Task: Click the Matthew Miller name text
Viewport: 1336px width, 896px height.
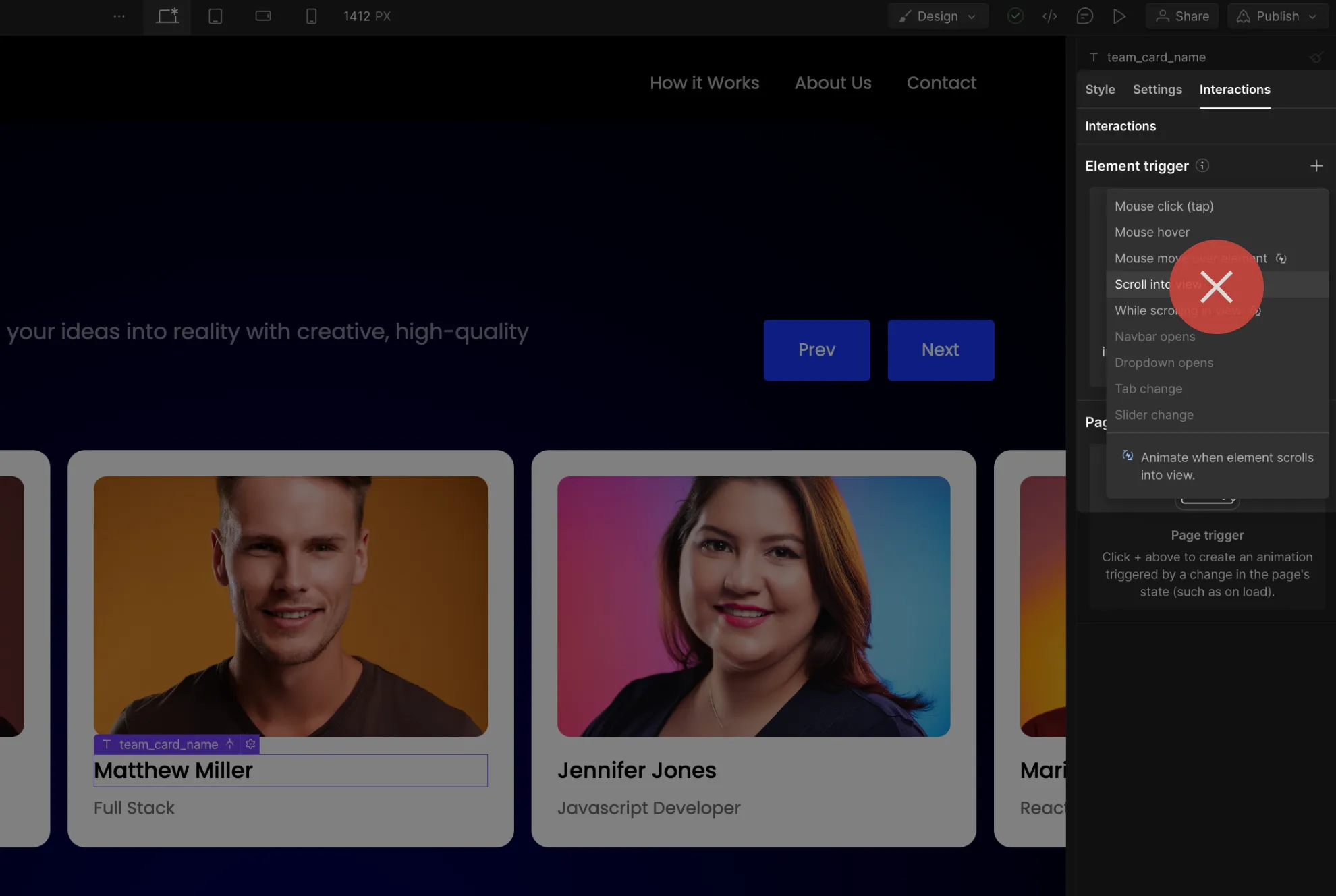Action: 173,771
